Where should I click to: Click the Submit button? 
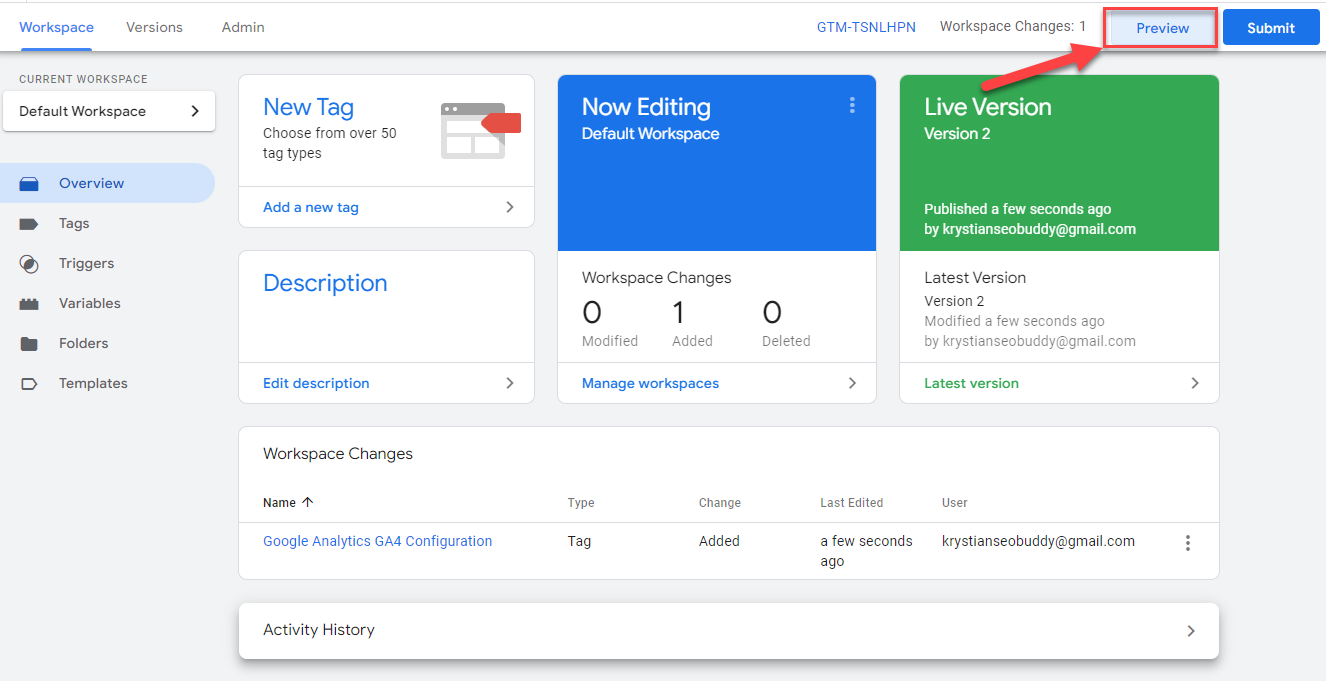point(1271,28)
